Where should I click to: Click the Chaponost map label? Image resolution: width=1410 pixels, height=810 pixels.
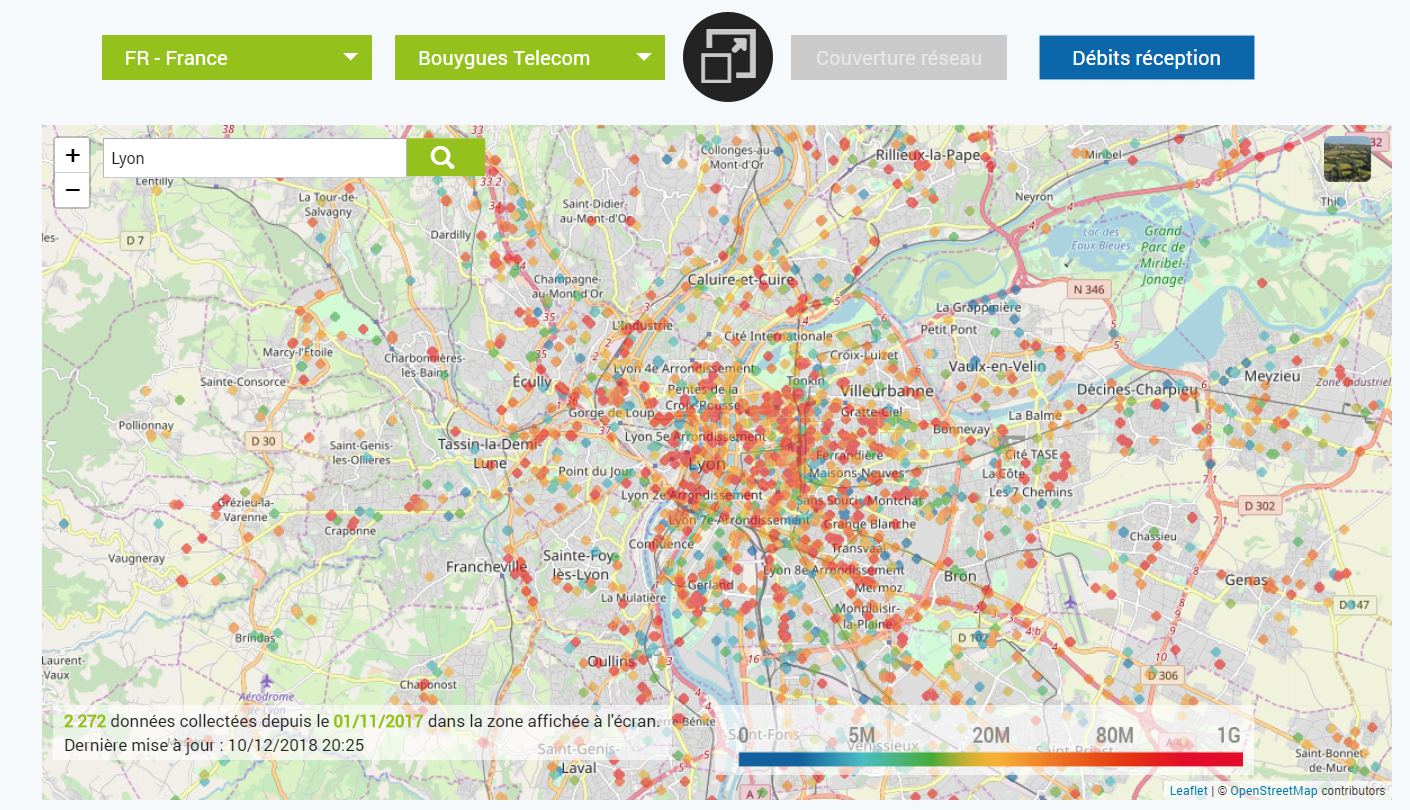pos(428,685)
